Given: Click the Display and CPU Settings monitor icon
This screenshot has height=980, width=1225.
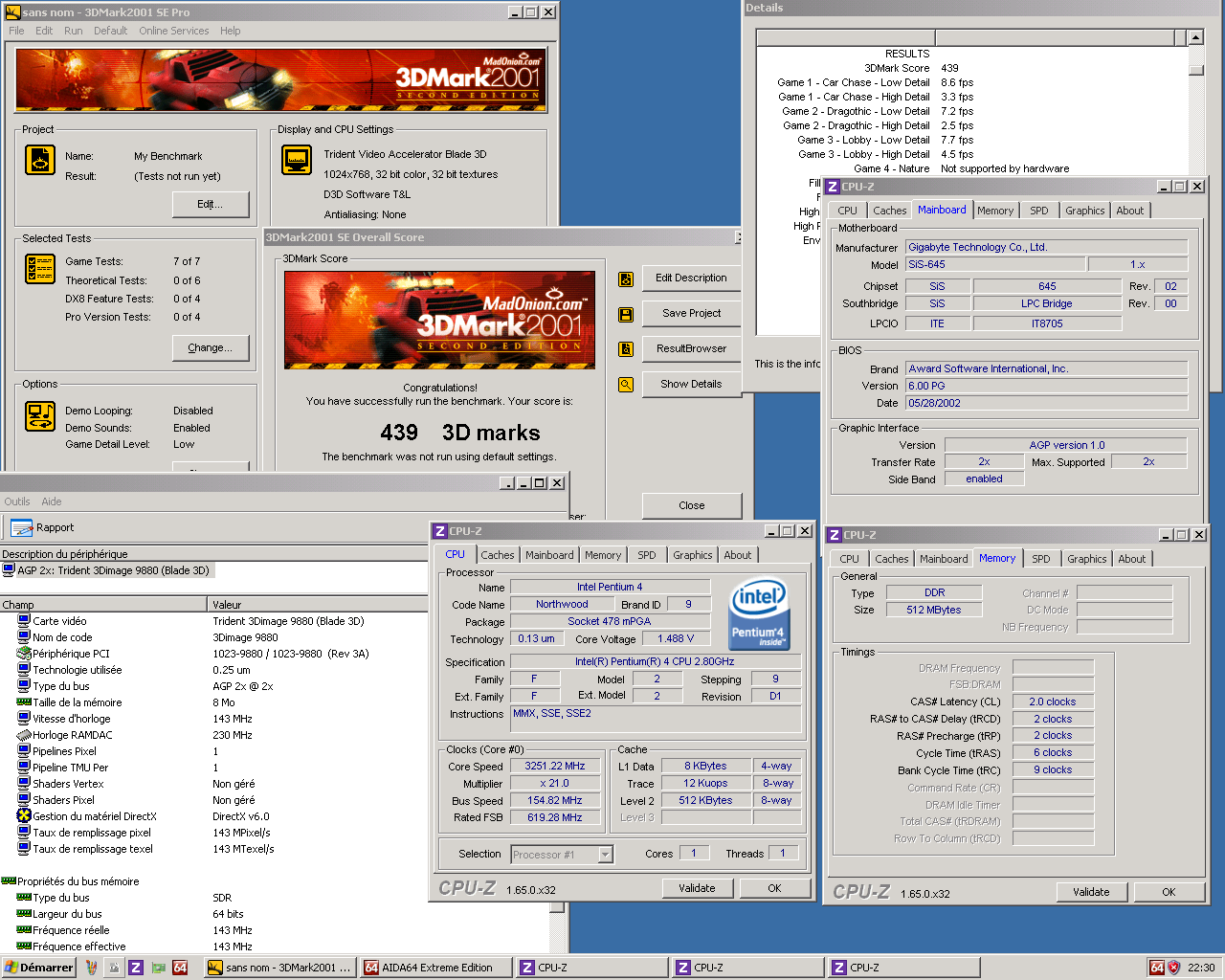Looking at the screenshot, I should (297, 160).
